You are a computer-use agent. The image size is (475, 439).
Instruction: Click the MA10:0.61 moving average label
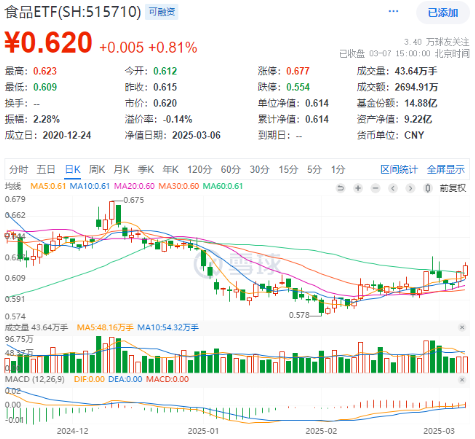[90, 186]
